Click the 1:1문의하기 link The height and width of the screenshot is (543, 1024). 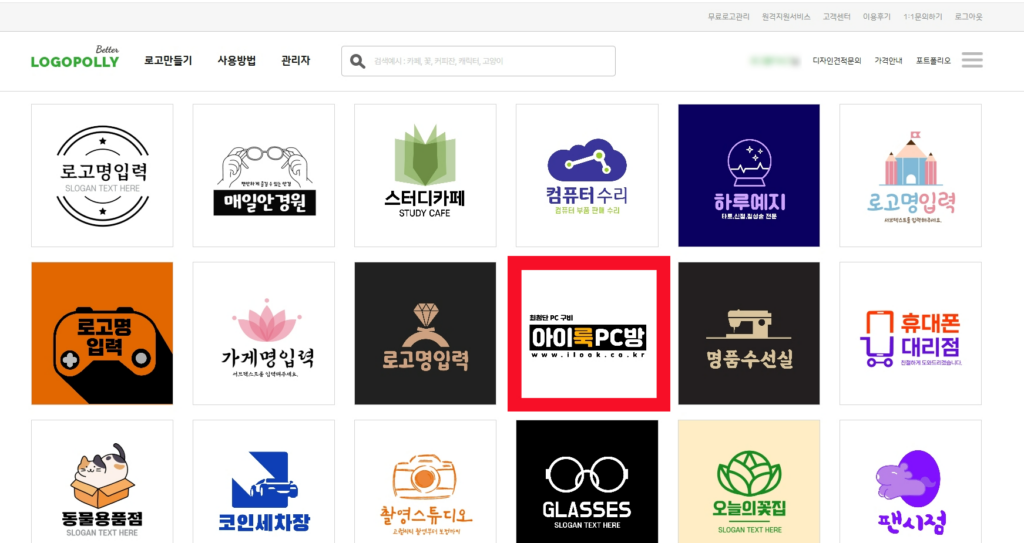[923, 16]
